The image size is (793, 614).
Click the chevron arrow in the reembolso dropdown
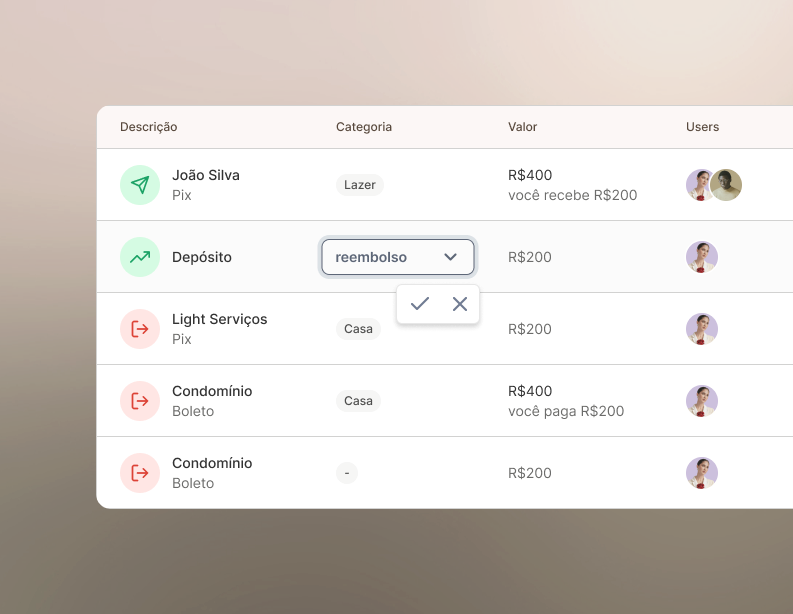click(451, 257)
